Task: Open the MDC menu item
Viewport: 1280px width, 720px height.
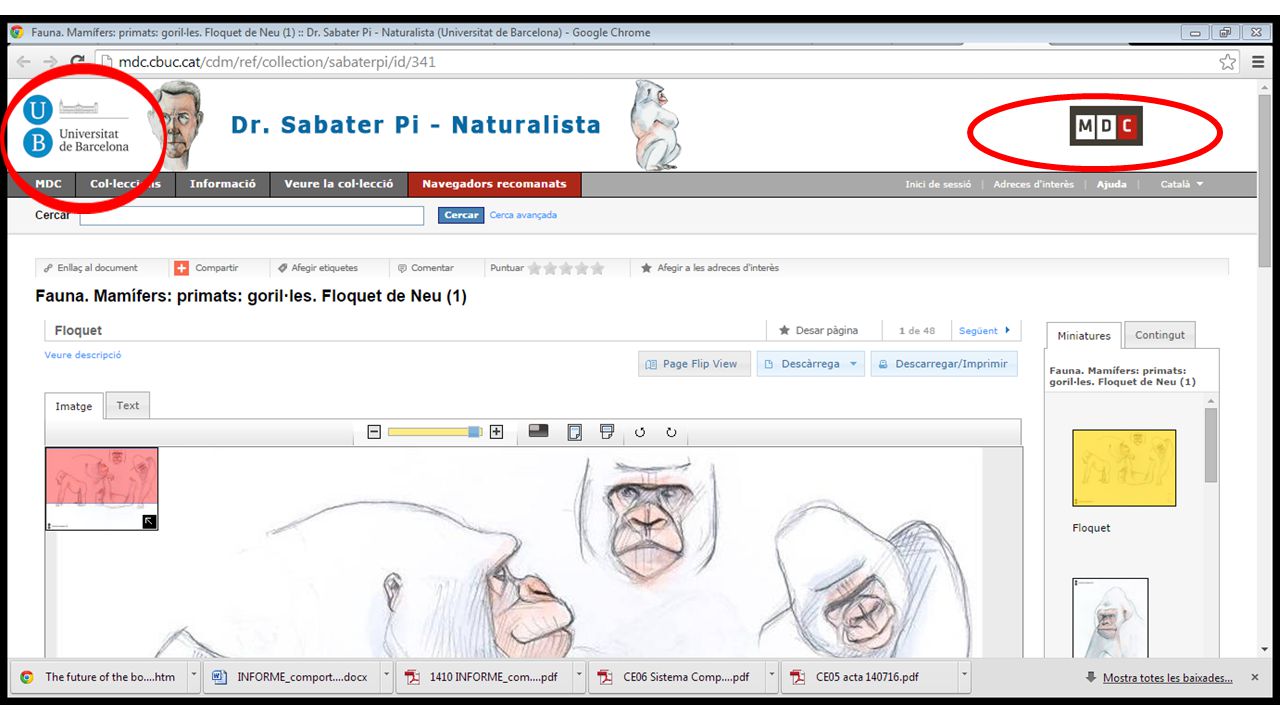Action: (48, 184)
